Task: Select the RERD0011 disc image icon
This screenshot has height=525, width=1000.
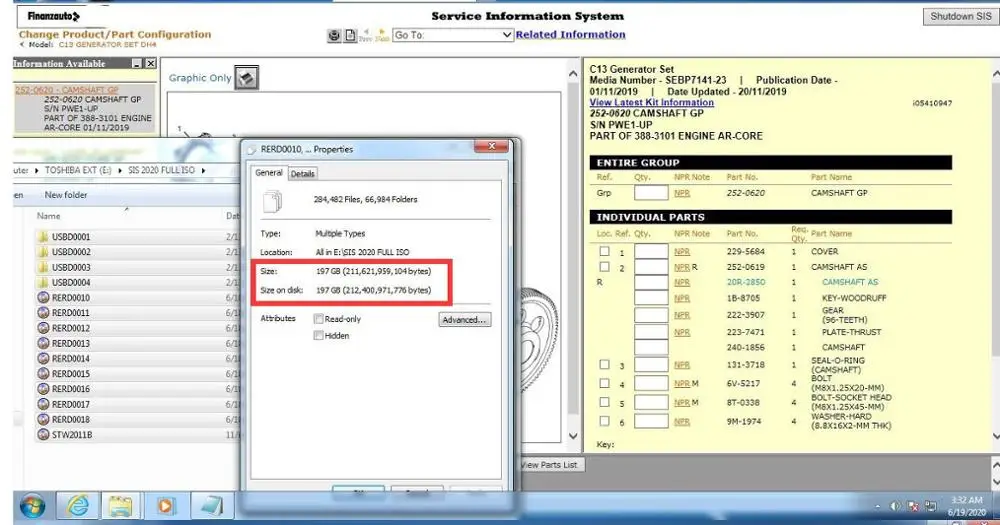Action: [43, 313]
